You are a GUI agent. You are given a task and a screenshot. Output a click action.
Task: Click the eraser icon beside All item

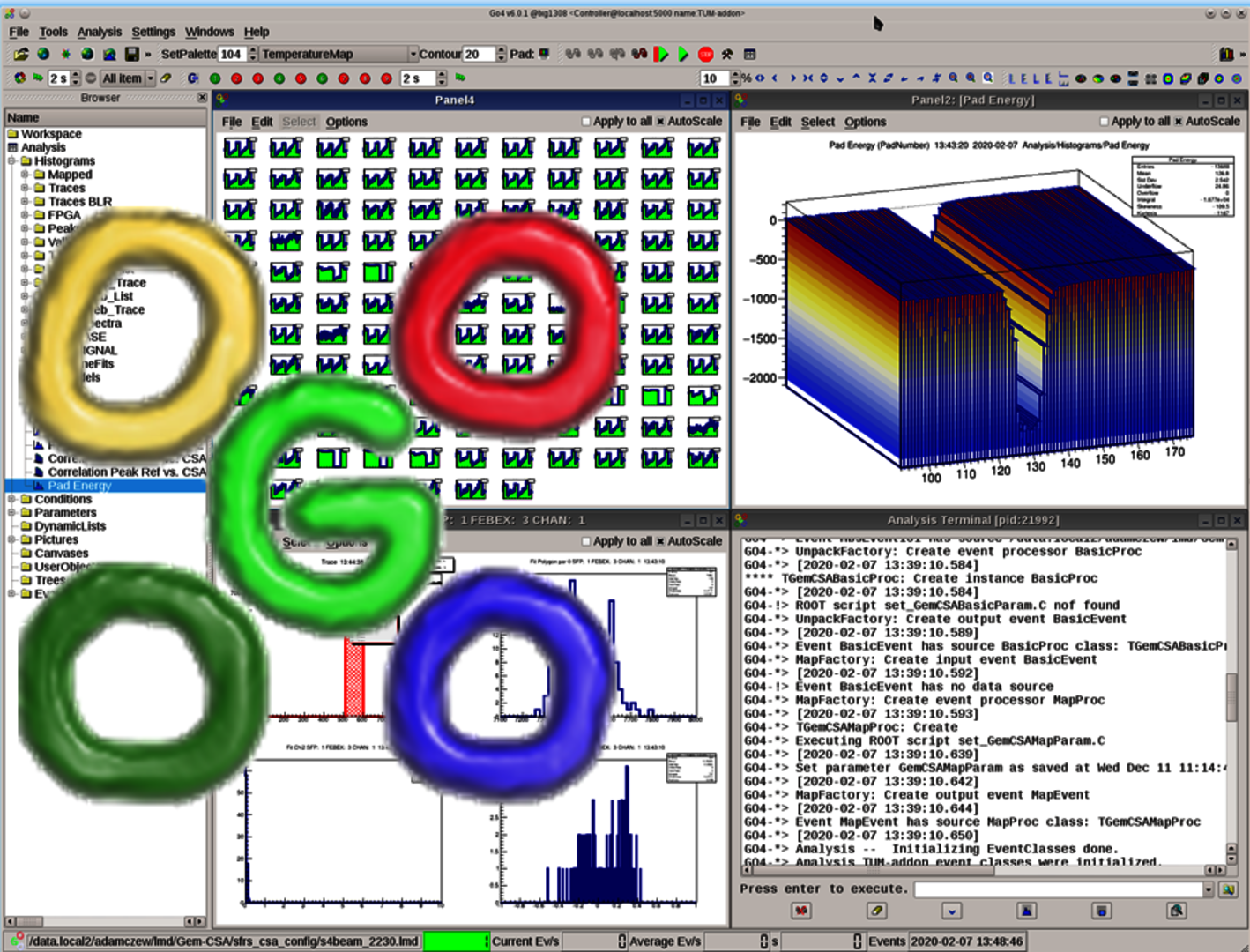(x=166, y=78)
